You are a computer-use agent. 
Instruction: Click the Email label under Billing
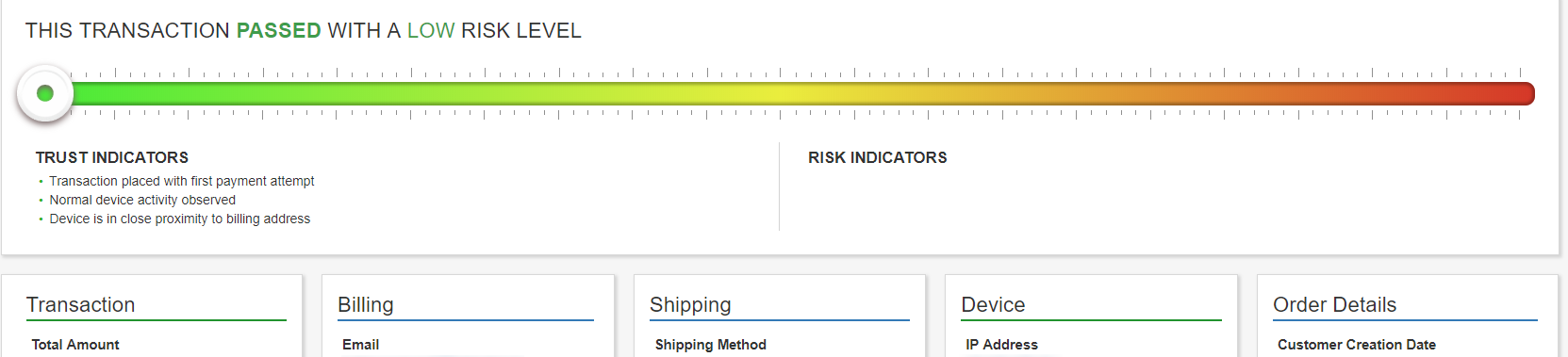coord(360,345)
